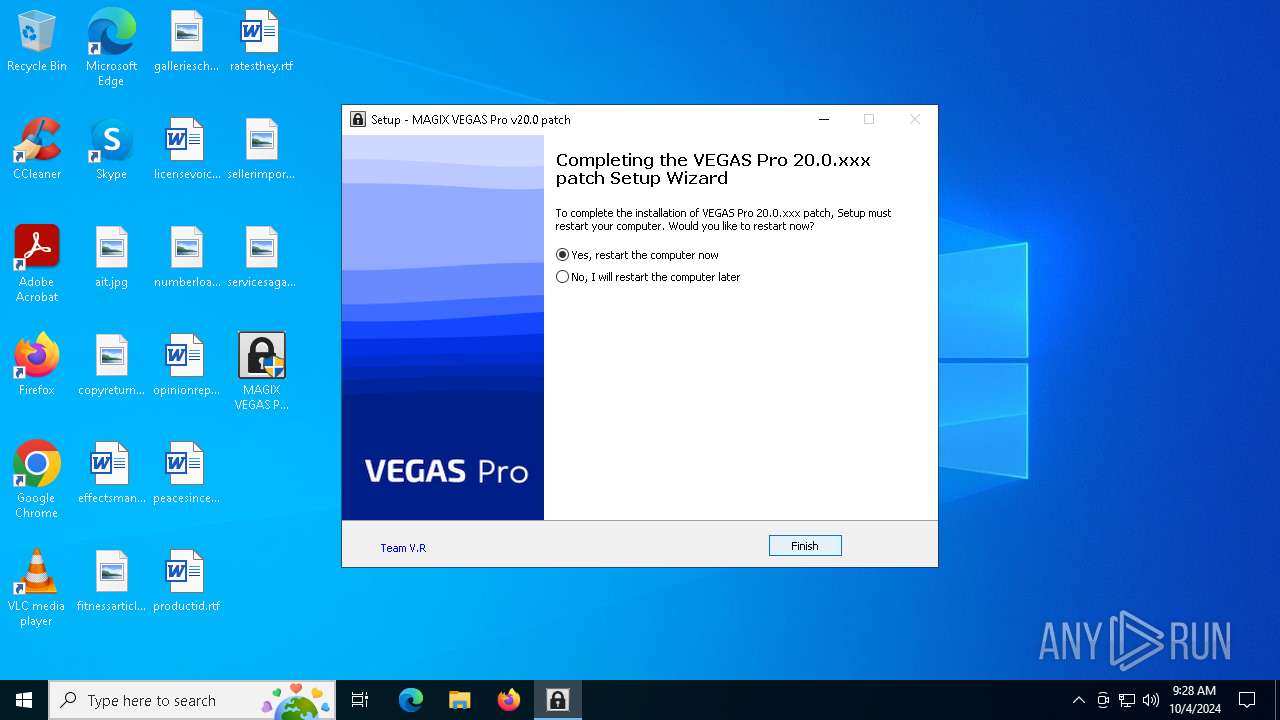Click the setup lock icon in title bar

358,119
